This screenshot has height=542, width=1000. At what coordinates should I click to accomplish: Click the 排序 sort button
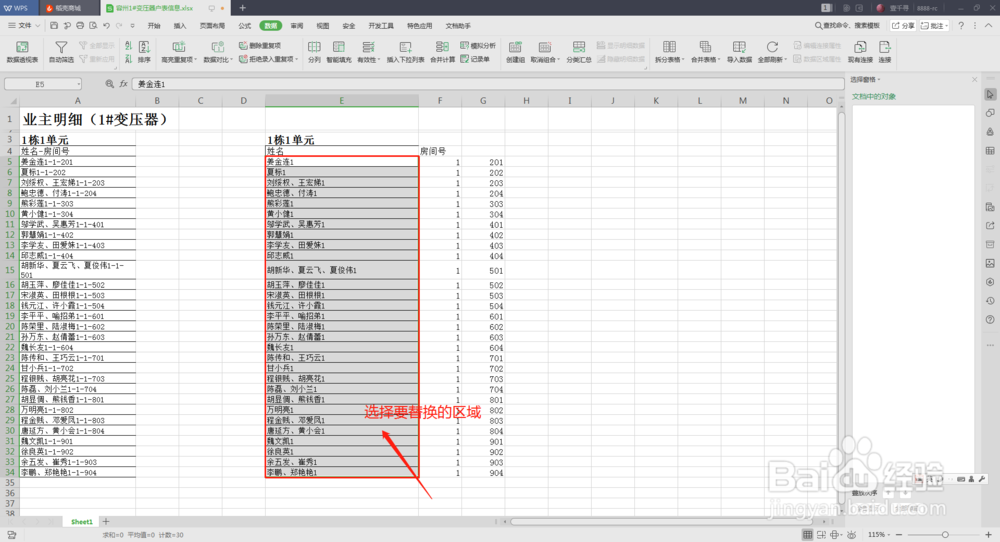click(x=144, y=52)
